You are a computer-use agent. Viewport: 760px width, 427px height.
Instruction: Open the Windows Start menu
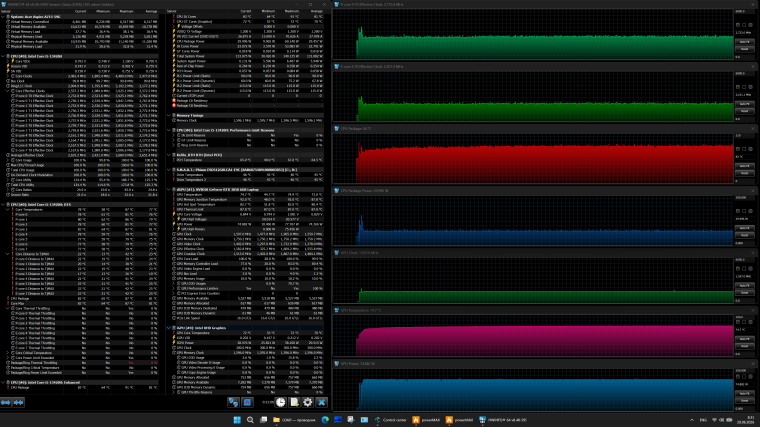click(237, 420)
